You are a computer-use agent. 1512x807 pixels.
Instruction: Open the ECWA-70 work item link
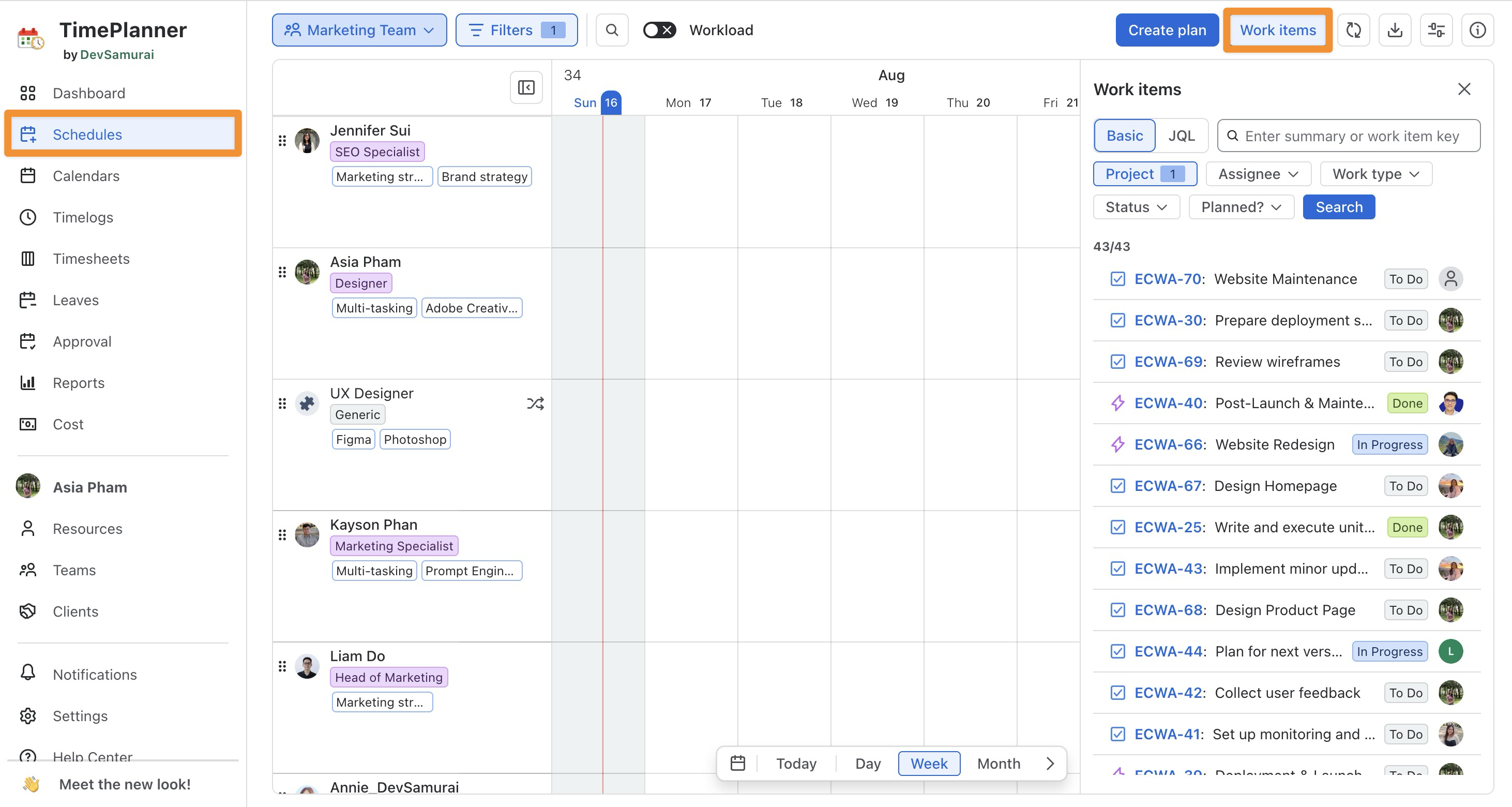tap(1169, 279)
